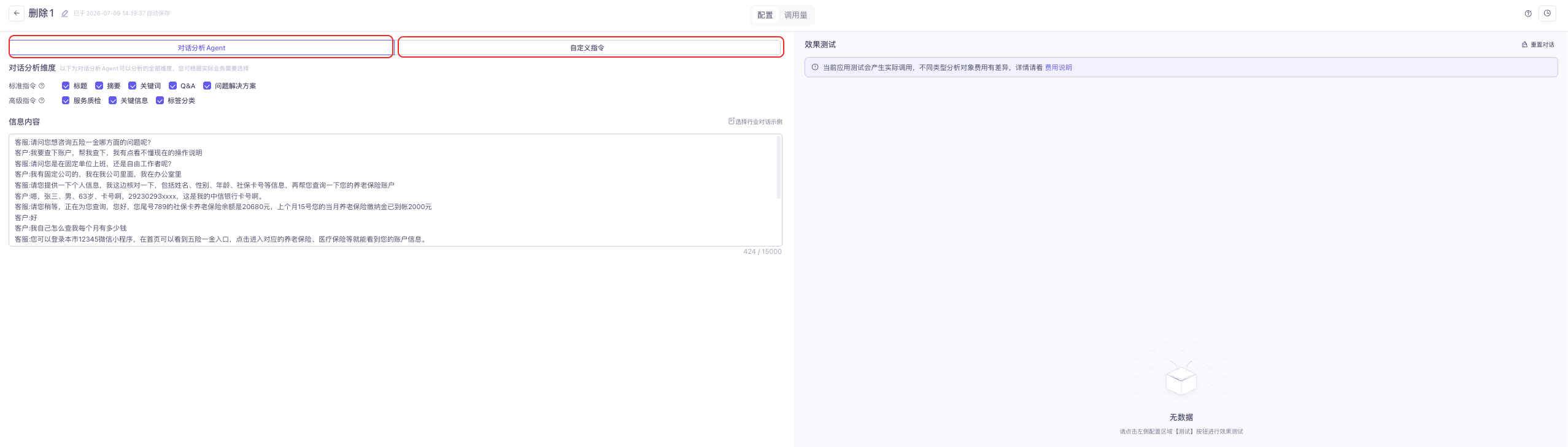This screenshot has width=1568, height=447.
Task: Uncheck the 标题 checkbox
Action: (x=66, y=86)
